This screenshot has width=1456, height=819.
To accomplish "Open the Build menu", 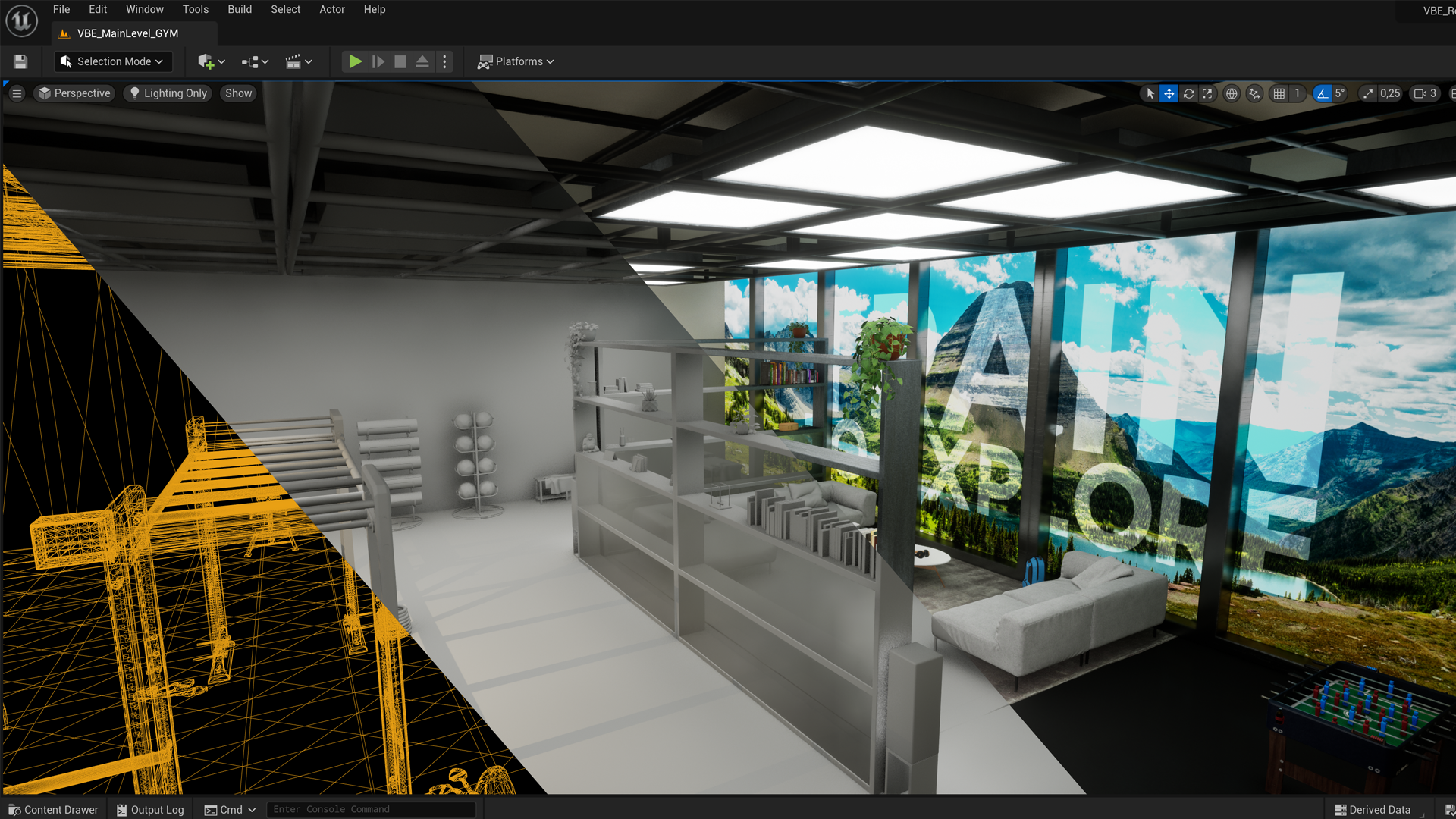I will 240,9.
